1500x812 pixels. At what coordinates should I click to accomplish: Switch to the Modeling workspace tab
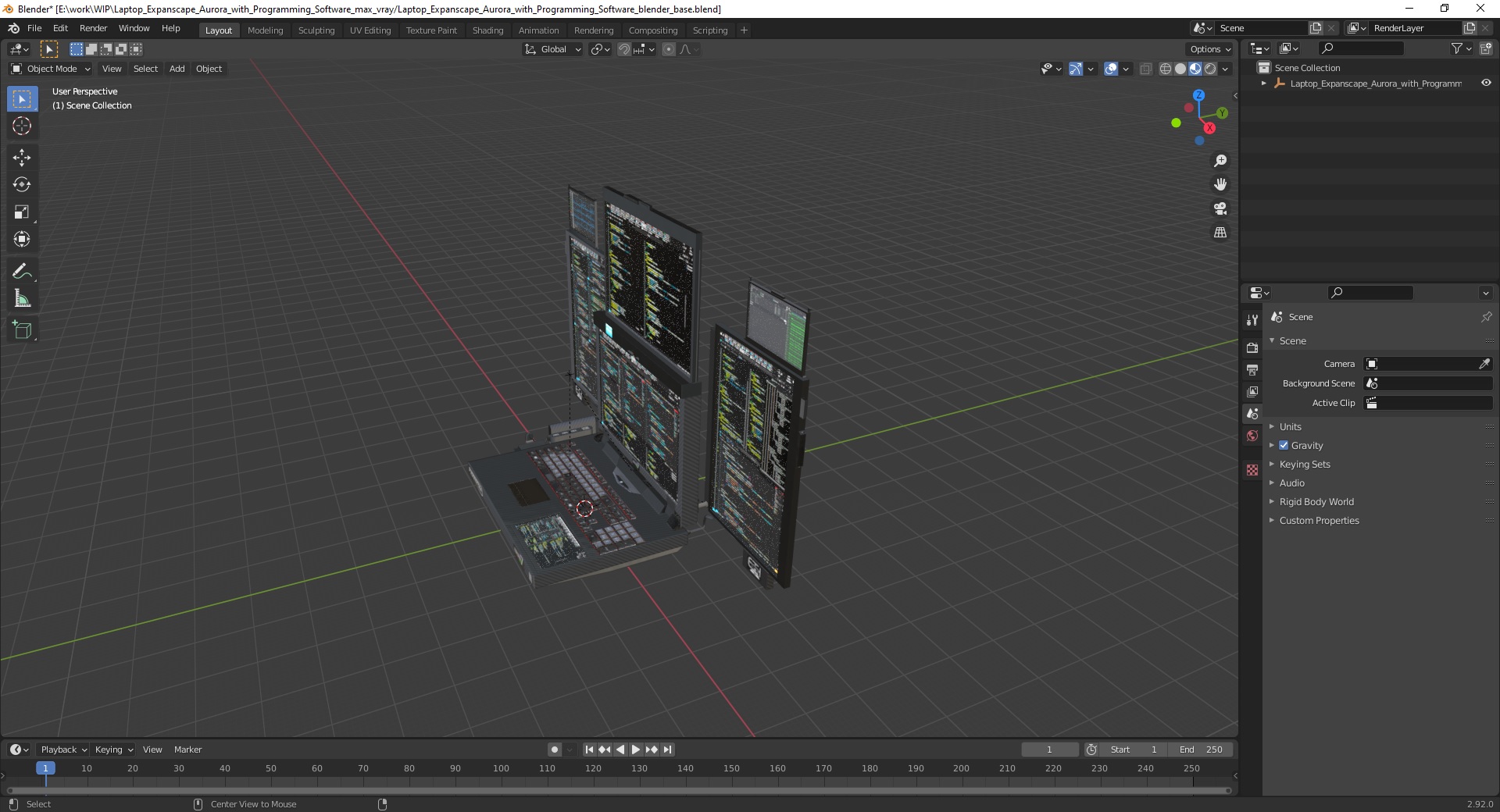point(265,30)
